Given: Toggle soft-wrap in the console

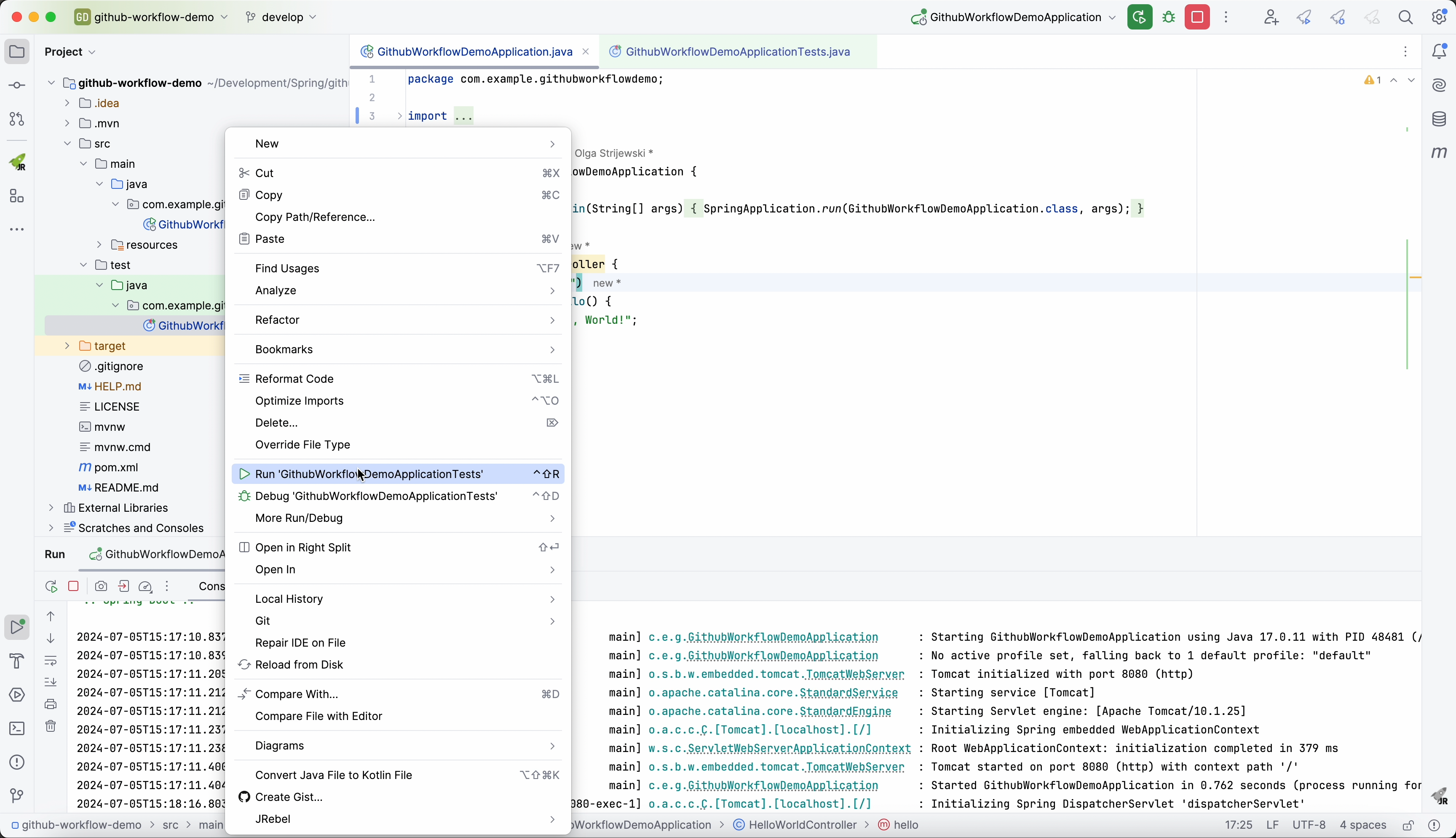Looking at the screenshot, I should point(51,660).
